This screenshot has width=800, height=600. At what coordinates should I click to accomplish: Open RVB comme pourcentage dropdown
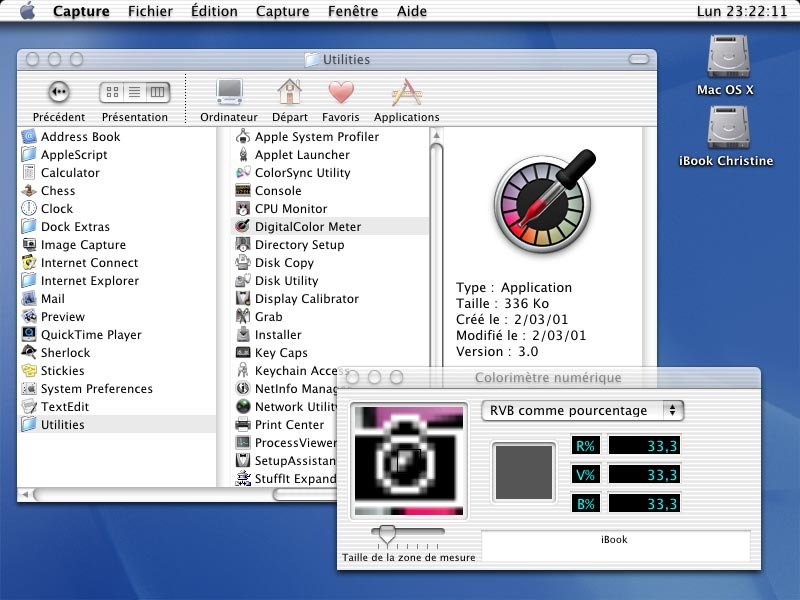583,410
